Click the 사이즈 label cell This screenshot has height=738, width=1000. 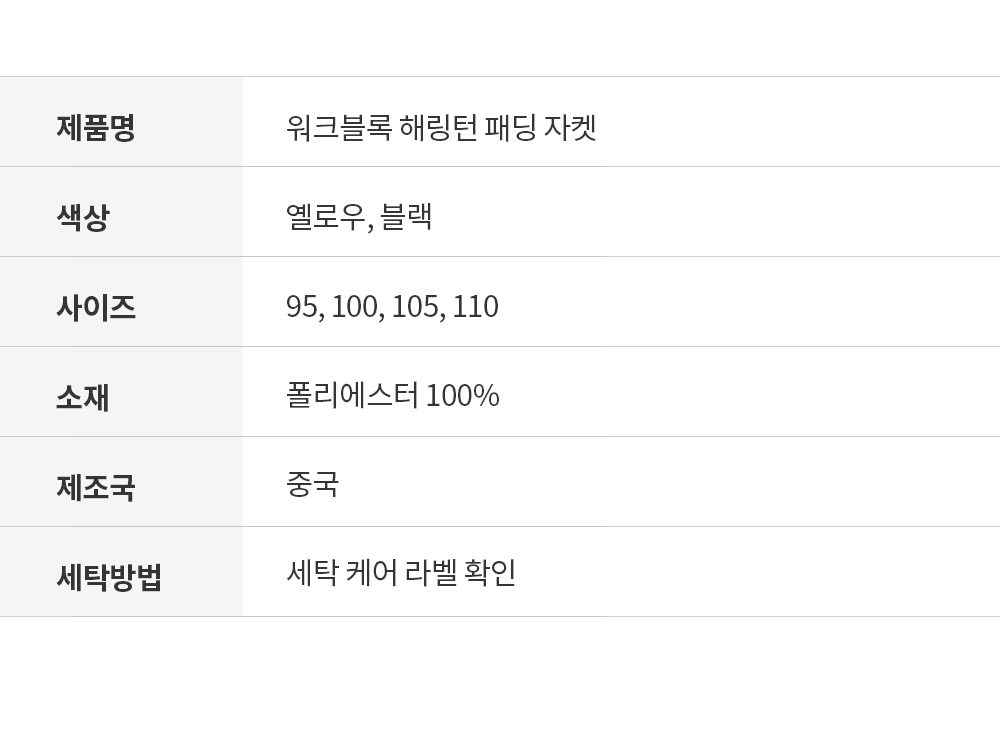tap(121, 302)
